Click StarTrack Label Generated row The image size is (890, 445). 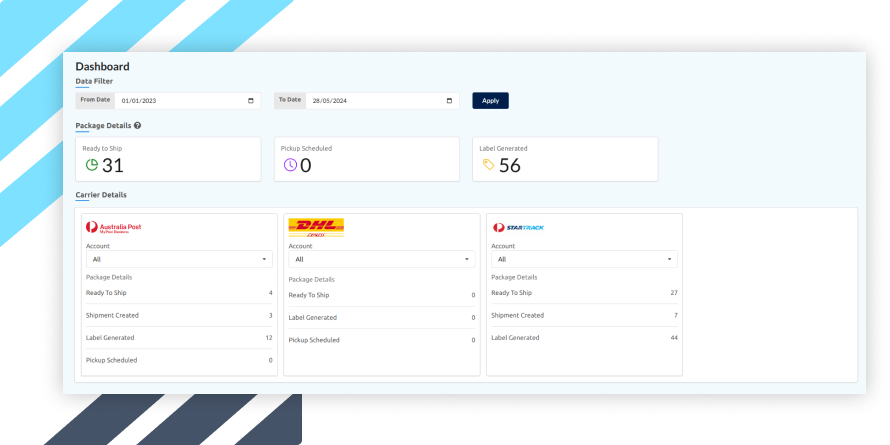pos(585,338)
